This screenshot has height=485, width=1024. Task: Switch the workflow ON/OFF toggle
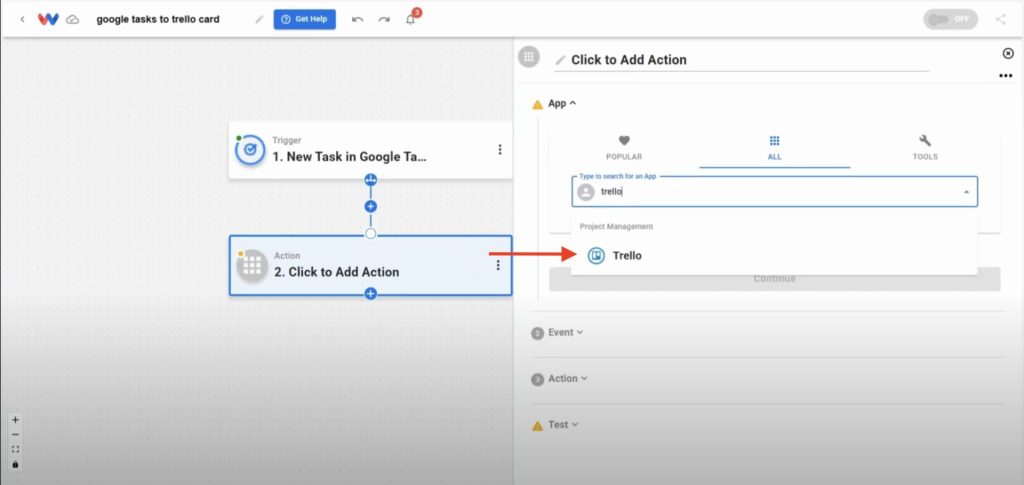(x=950, y=19)
